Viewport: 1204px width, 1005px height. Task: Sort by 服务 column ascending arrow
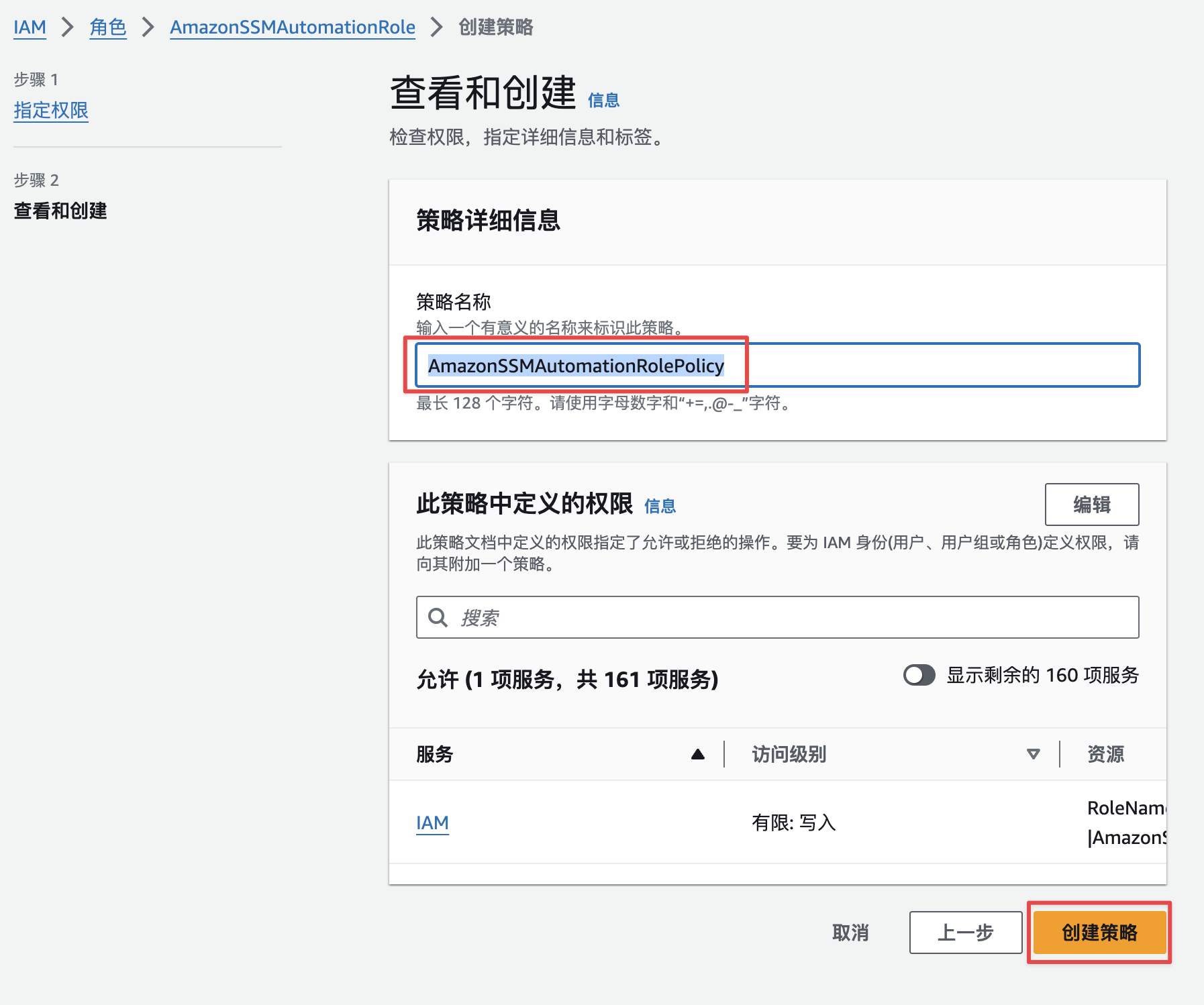tap(698, 754)
